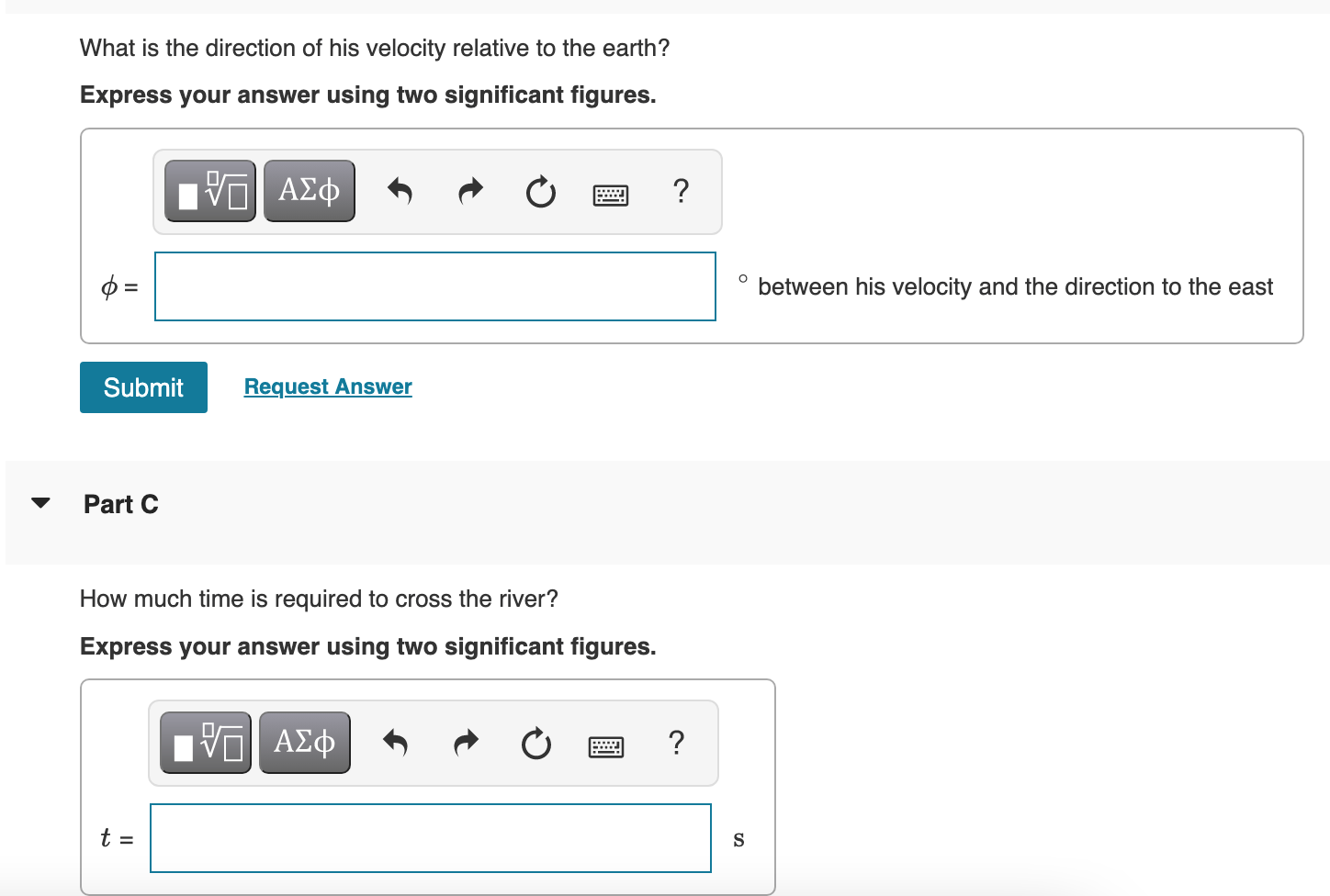Open Greek symbols menu for the phi answer
Viewport: 1330px width, 896px height.
(x=309, y=191)
